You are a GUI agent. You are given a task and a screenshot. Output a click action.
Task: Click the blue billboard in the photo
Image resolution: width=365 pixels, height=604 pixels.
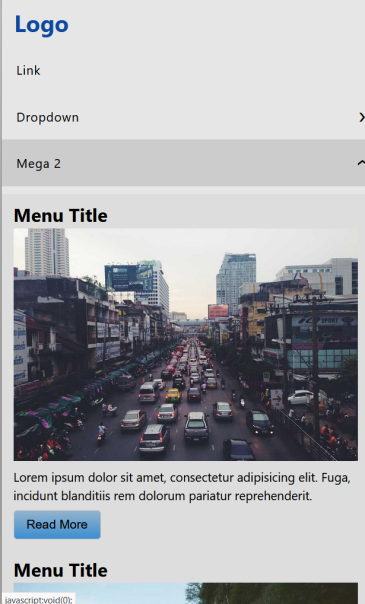coord(129,278)
